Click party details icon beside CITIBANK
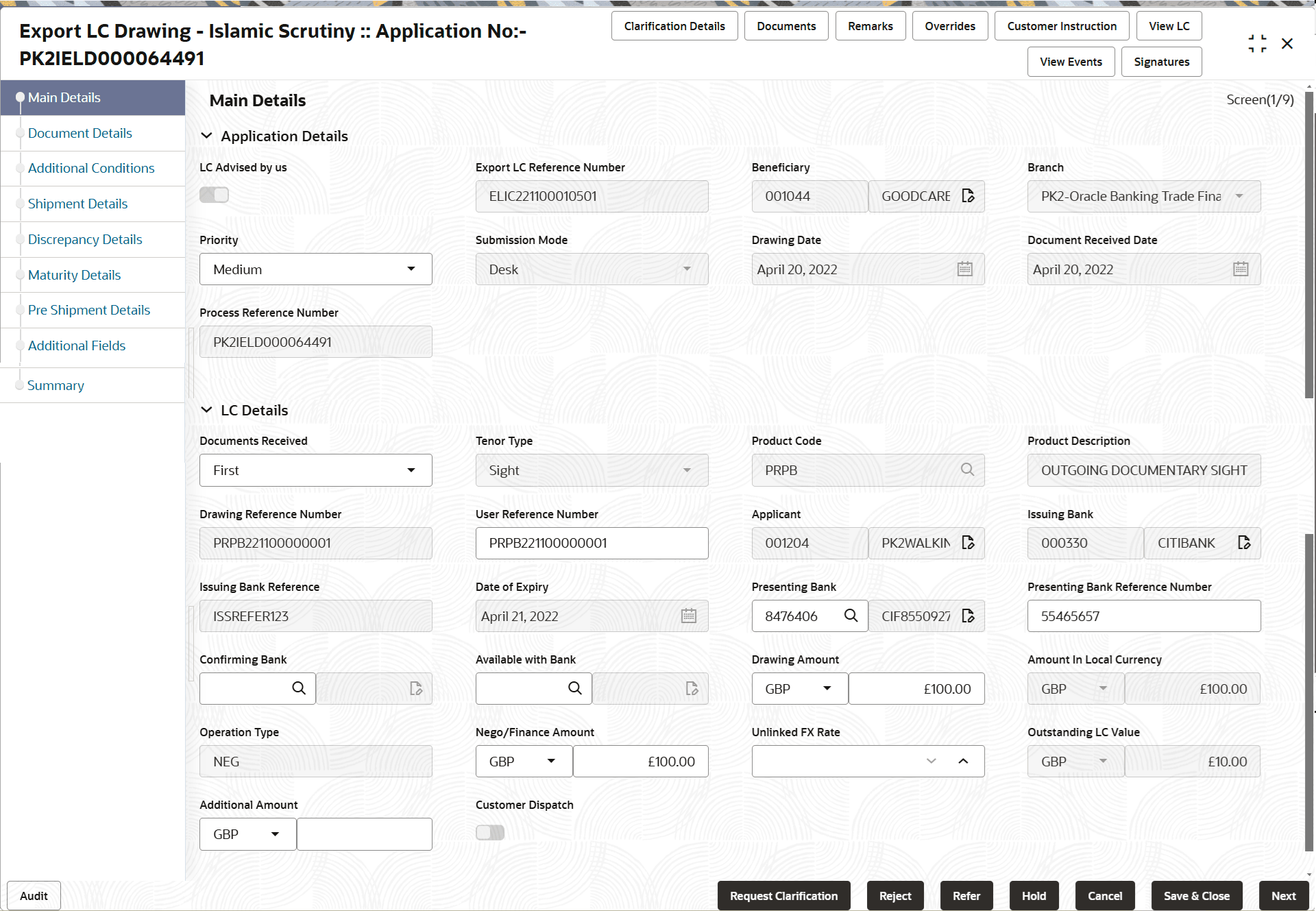Viewport: 1316px width, 911px height. (x=1245, y=543)
